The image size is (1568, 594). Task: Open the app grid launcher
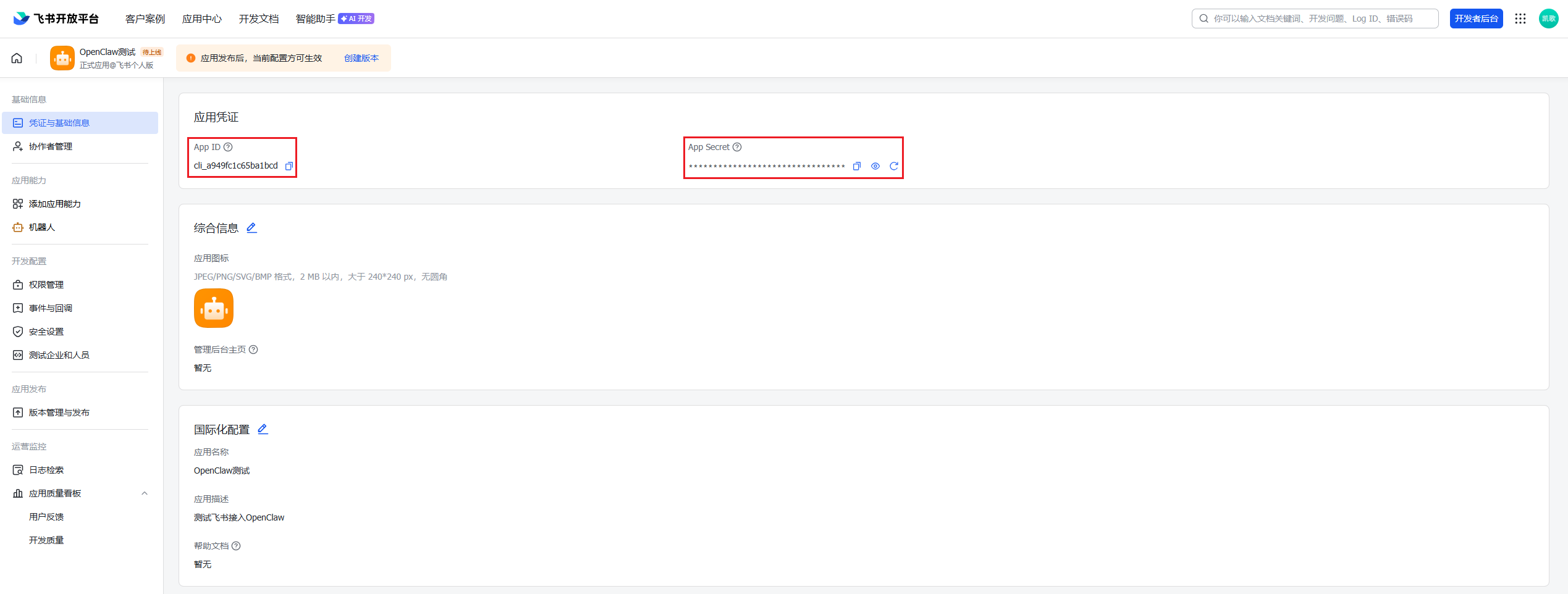[1520, 19]
